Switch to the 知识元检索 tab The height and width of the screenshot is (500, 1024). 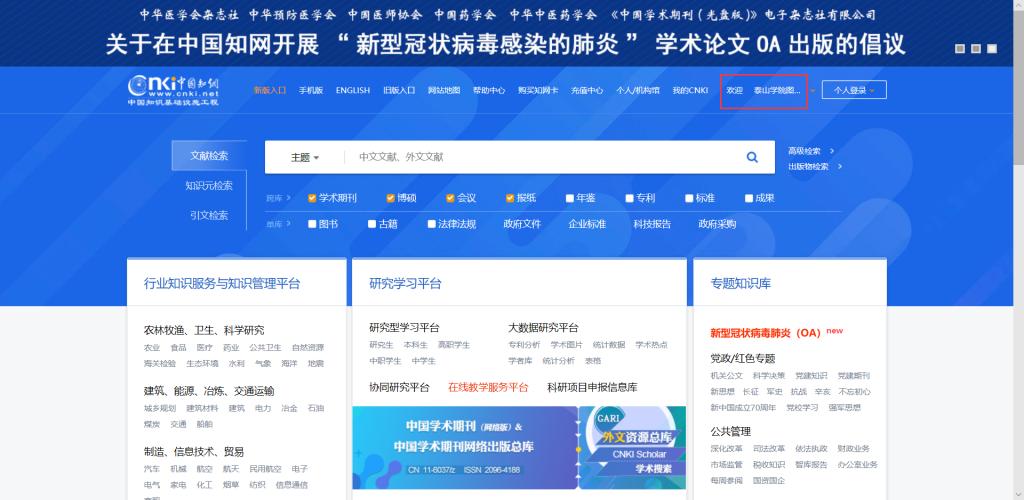[209, 185]
